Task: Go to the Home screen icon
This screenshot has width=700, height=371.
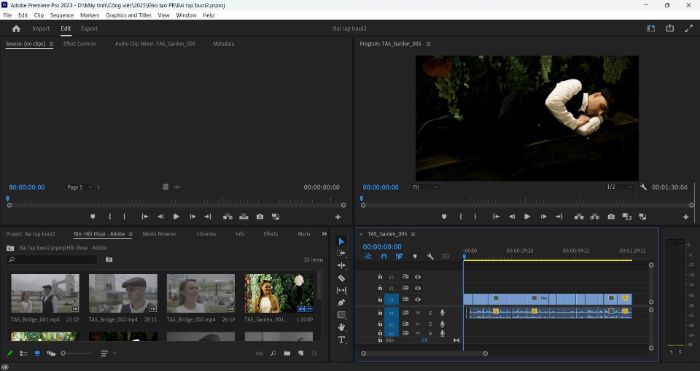Action: point(17,29)
